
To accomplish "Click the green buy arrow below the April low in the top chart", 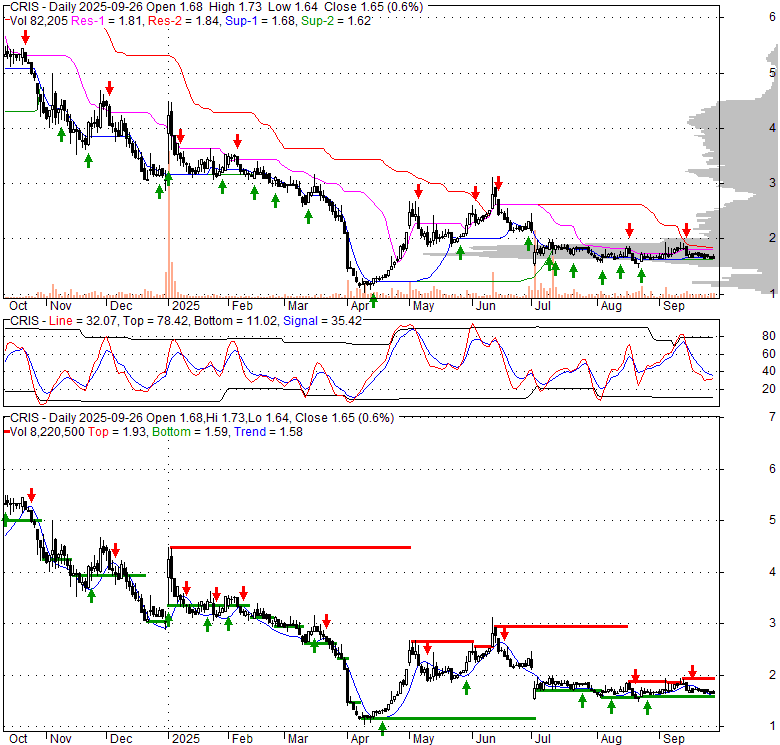I will click(374, 300).
